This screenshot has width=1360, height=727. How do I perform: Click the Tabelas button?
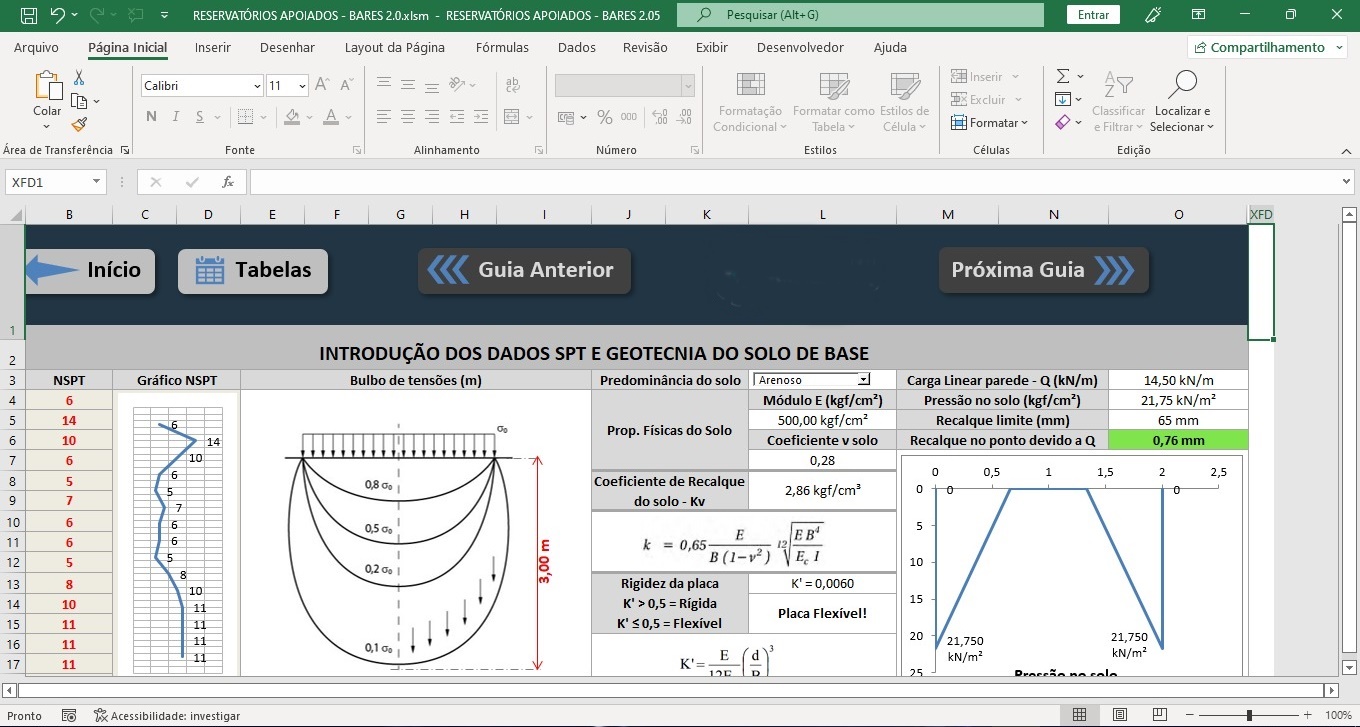click(253, 271)
